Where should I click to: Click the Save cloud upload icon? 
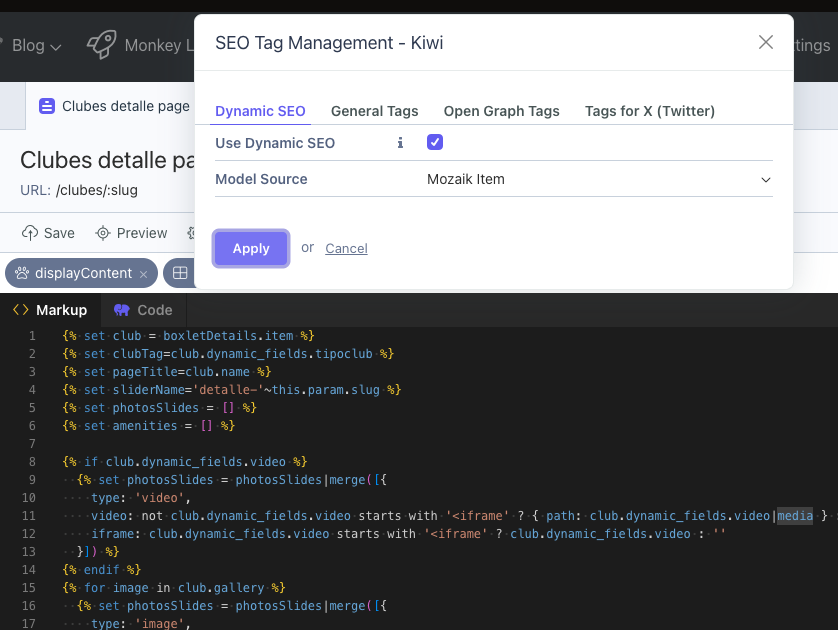30,233
